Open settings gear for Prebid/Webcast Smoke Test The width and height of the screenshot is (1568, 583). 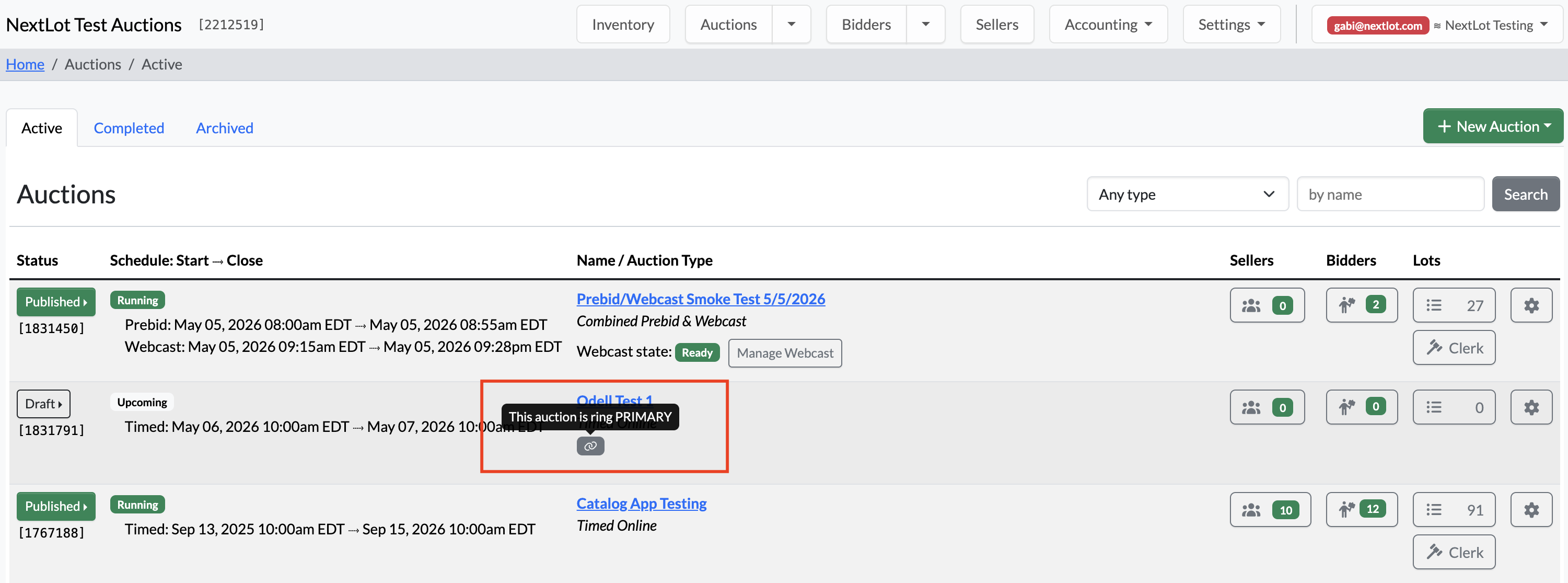pos(1531,305)
